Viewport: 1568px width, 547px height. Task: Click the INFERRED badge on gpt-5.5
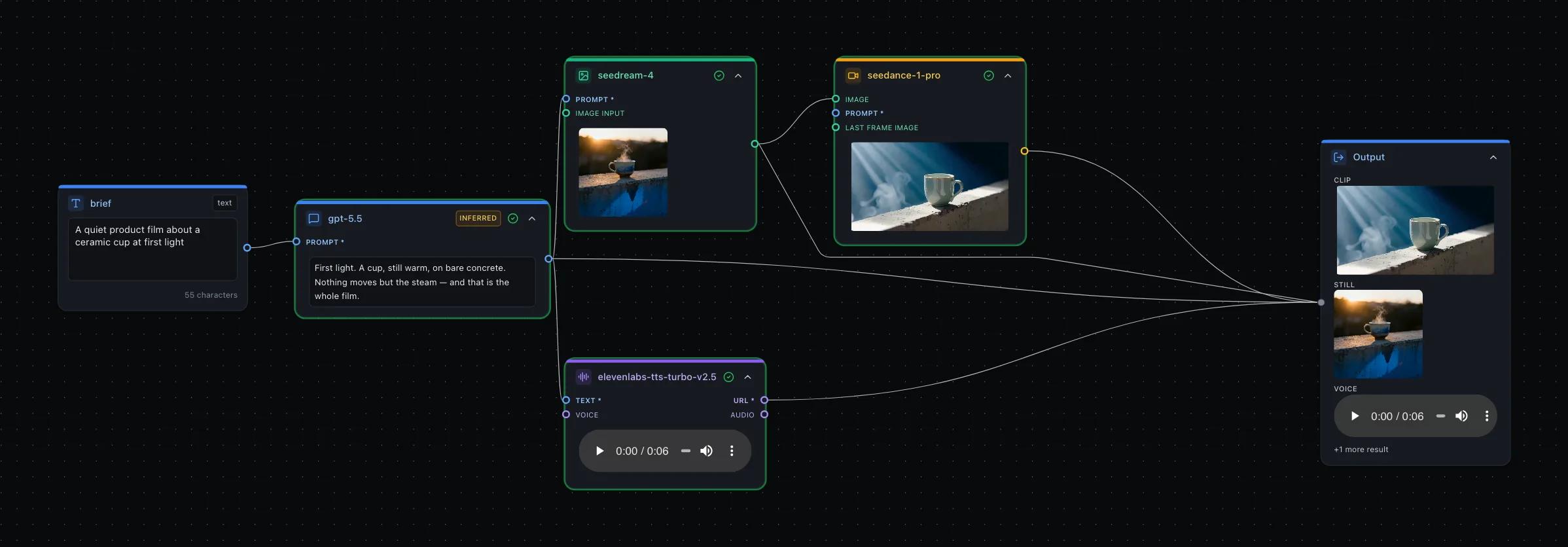click(478, 219)
